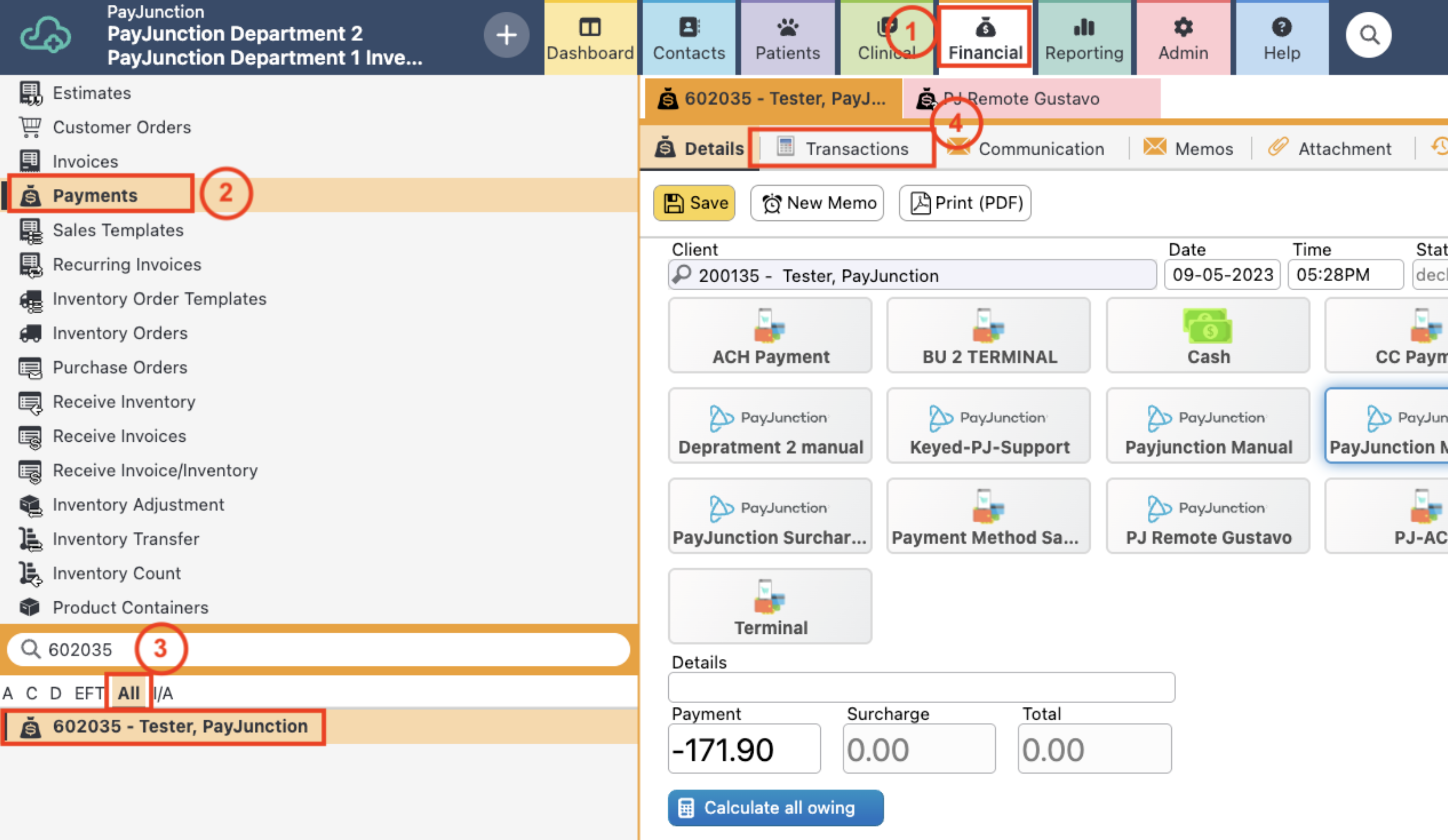Click the sidebar search field containing 602035

(x=318, y=649)
